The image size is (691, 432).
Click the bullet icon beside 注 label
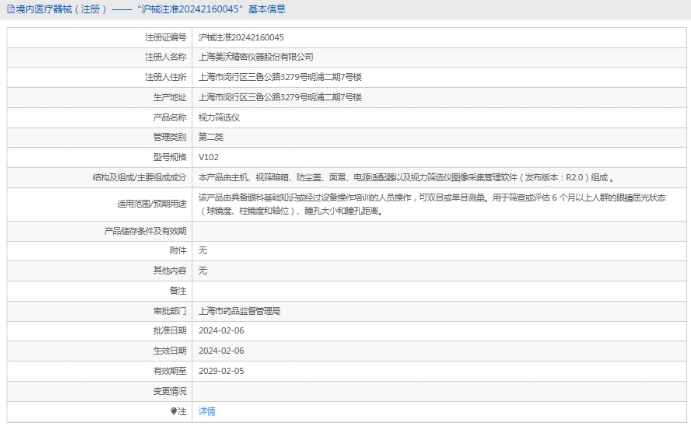point(174,411)
